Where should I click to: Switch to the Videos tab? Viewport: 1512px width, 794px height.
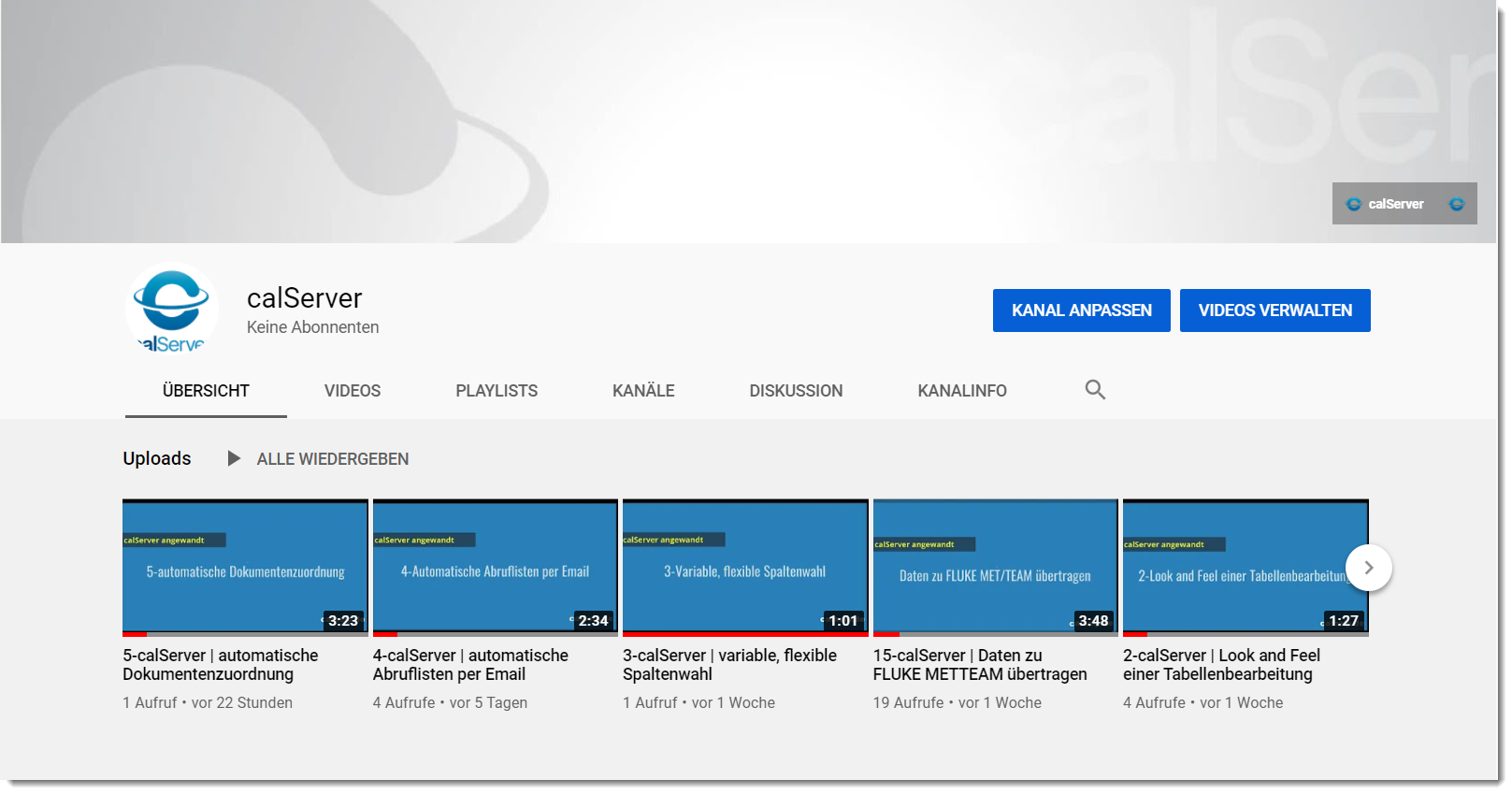pos(353,391)
